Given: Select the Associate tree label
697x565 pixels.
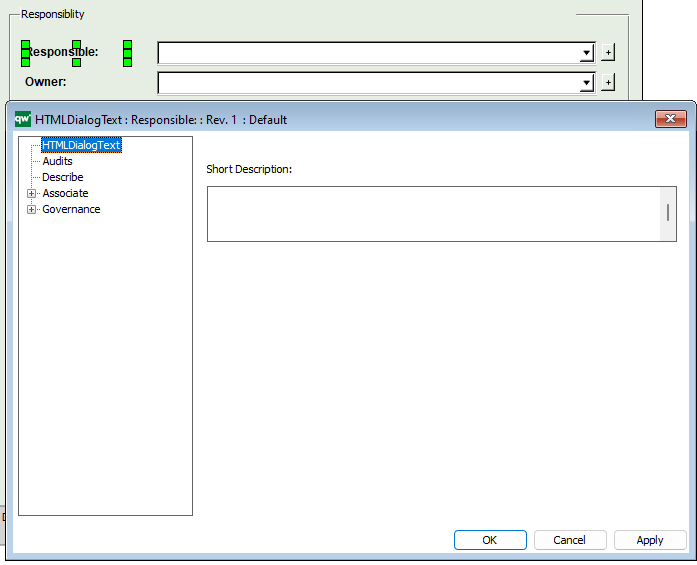Looking at the screenshot, I should [x=65, y=193].
